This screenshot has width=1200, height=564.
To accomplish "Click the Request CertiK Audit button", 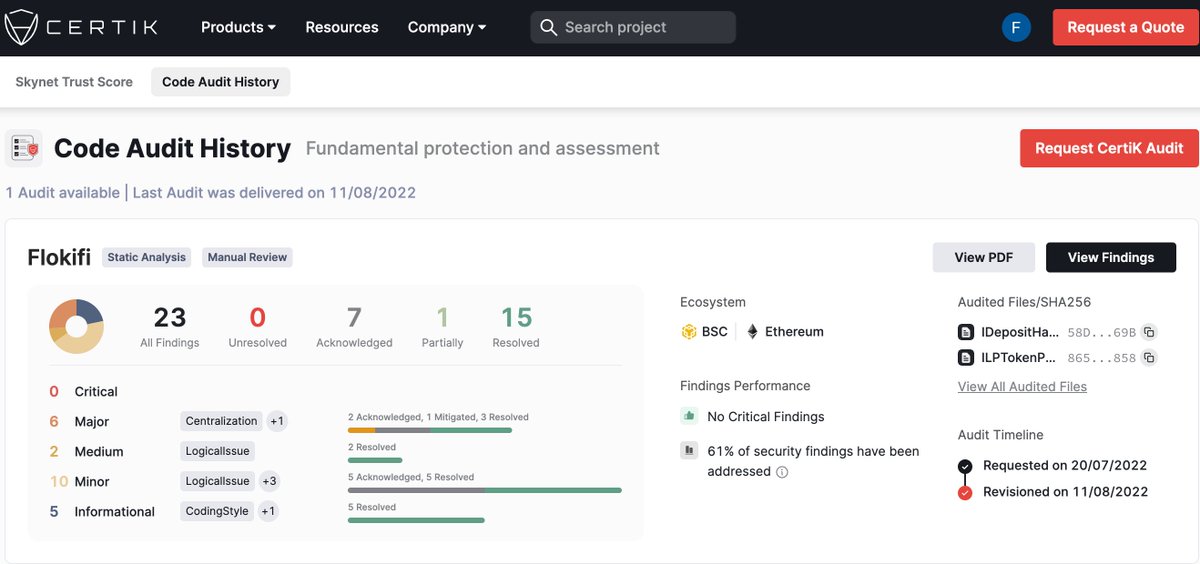I will 1109,148.
